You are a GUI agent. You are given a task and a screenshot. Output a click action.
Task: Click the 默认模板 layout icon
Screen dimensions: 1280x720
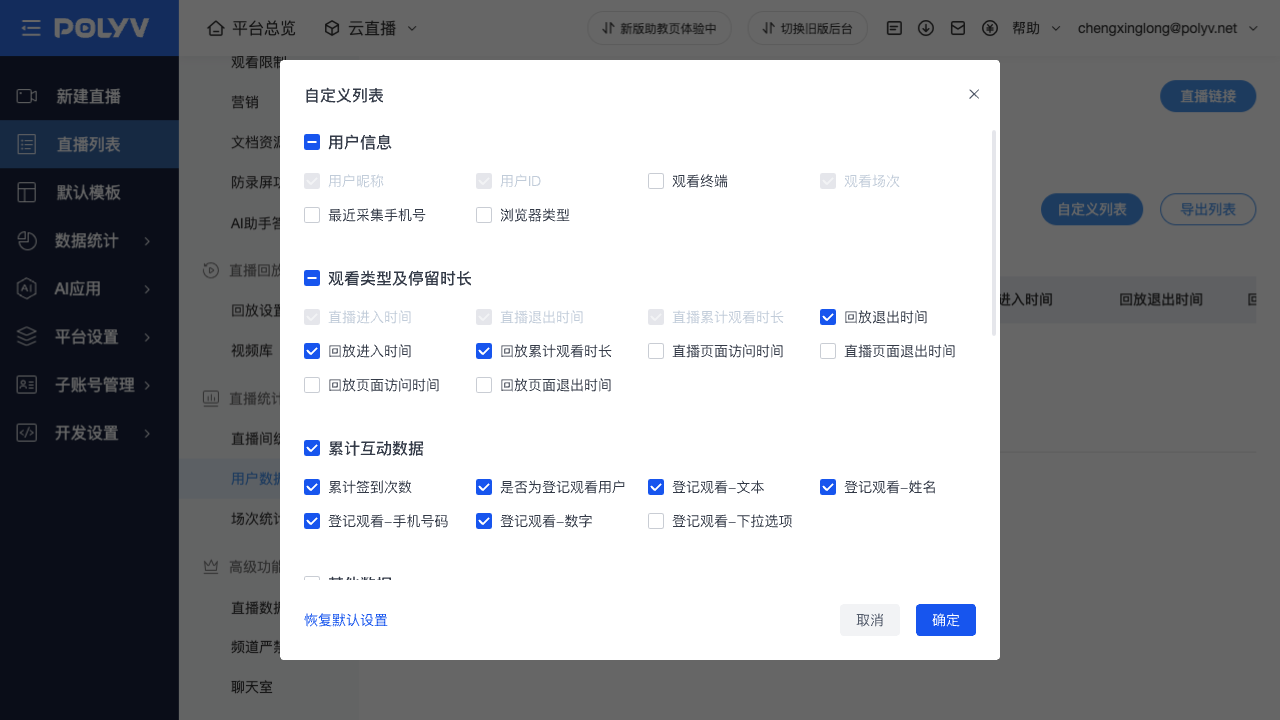pos(27,192)
